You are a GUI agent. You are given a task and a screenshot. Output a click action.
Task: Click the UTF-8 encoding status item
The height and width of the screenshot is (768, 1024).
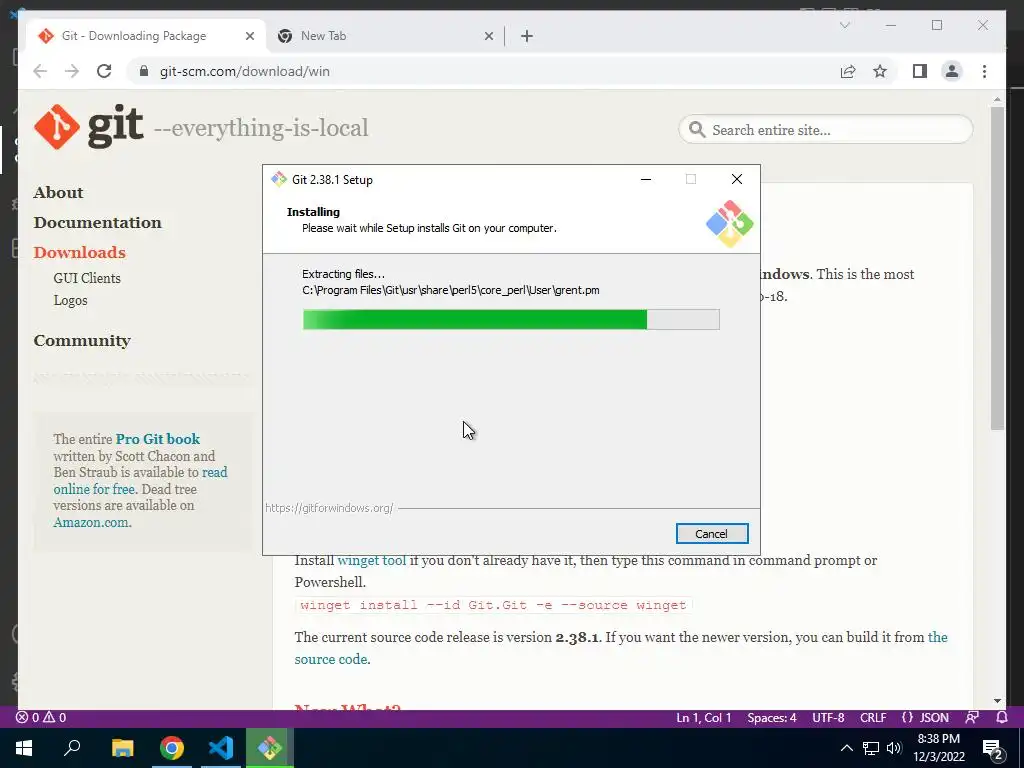828,718
